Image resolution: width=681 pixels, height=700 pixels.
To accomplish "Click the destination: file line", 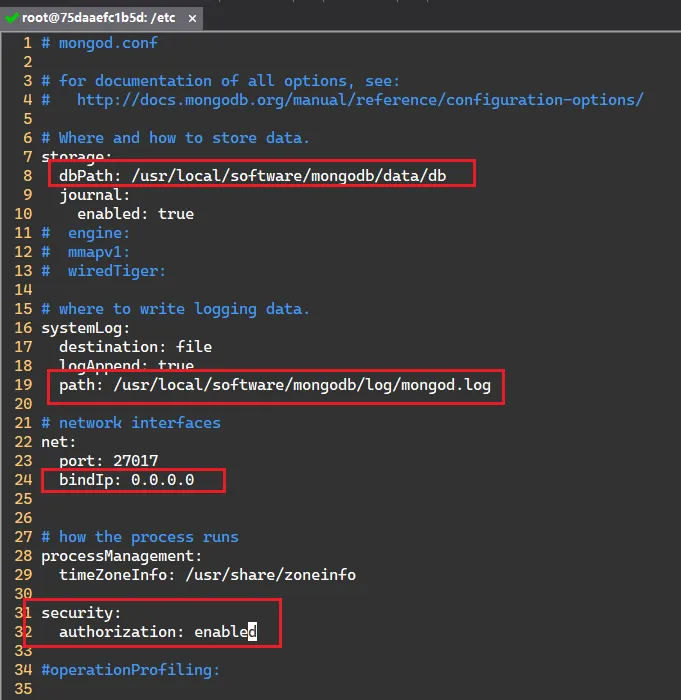I will [x=135, y=347].
